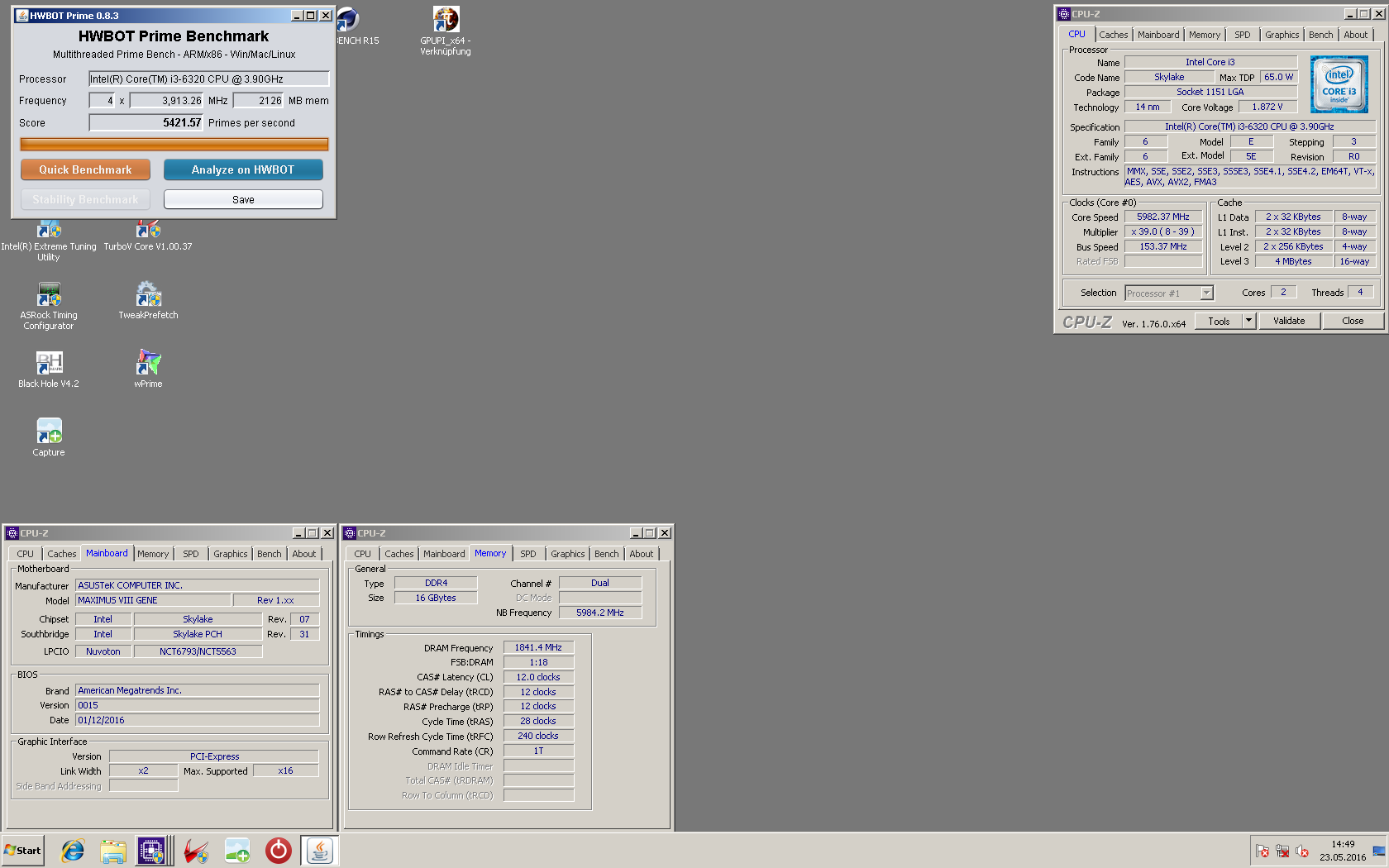Image resolution: width=1389 pixels, height=868 pixels.
Task: Open Intel Extreme Tuning Utility desktop icon
Action: (x=49, y=238)
